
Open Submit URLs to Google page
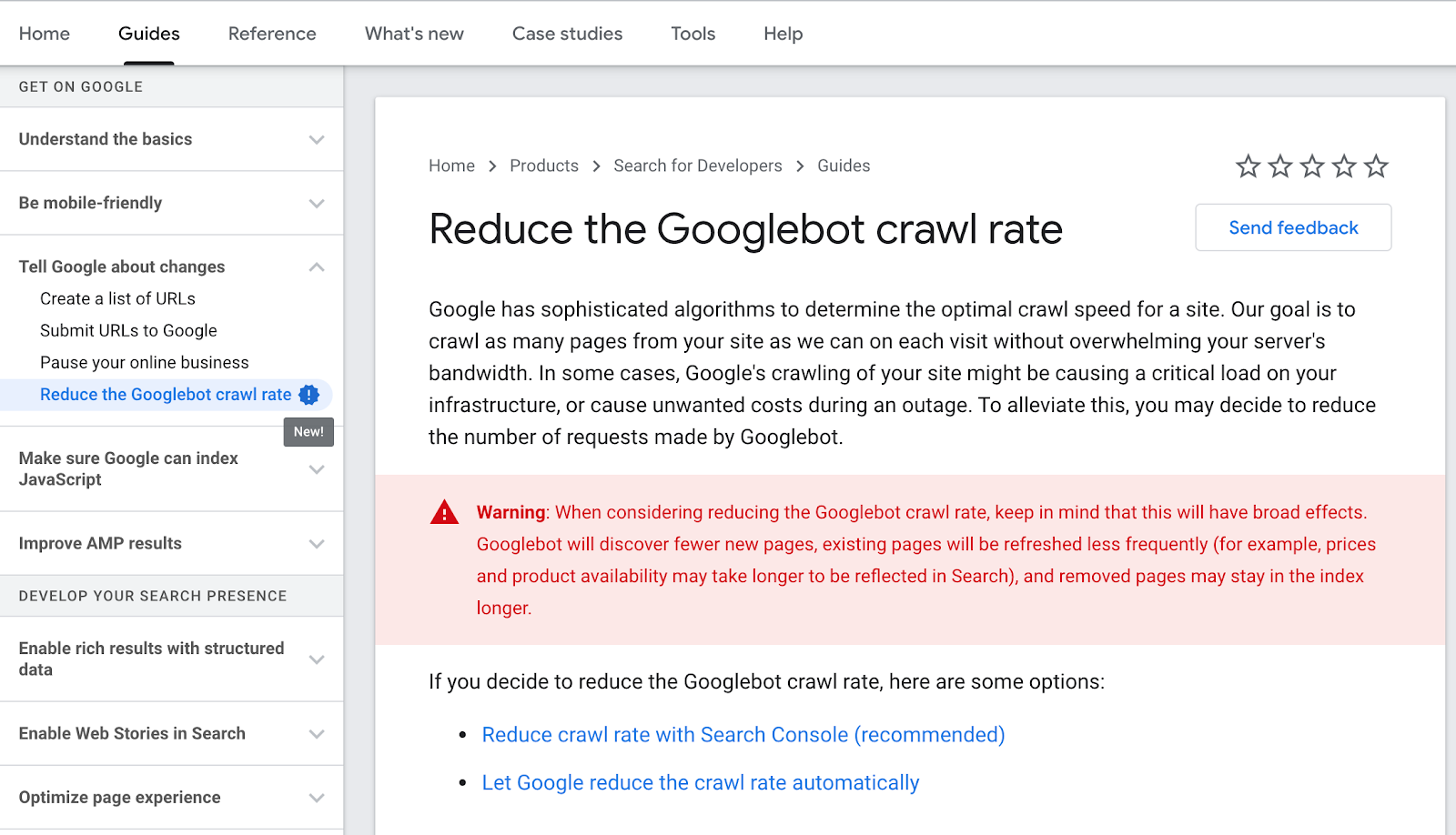coord(128,331)
